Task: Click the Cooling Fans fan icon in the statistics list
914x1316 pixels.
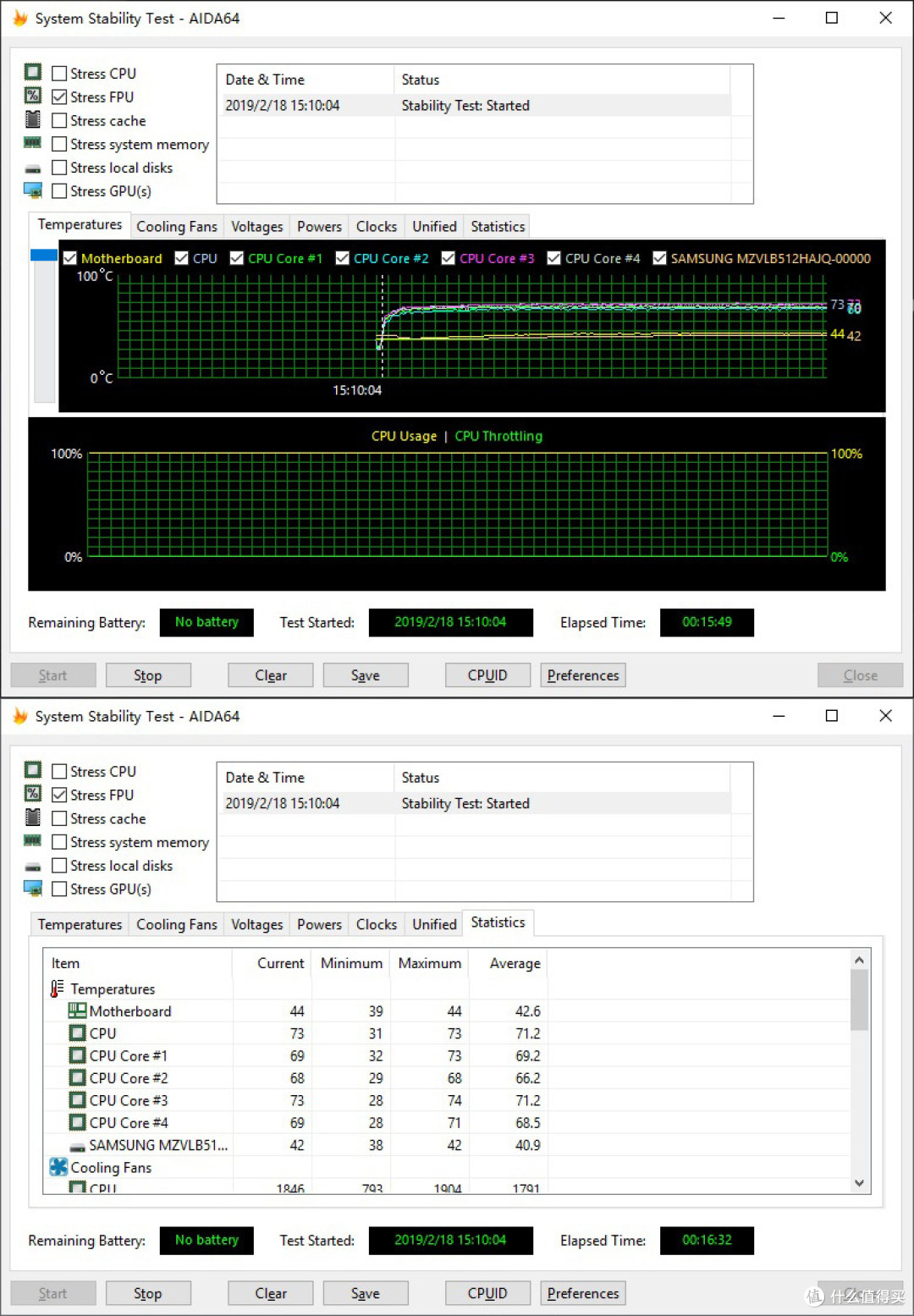Action: (x=58, y=1167)
